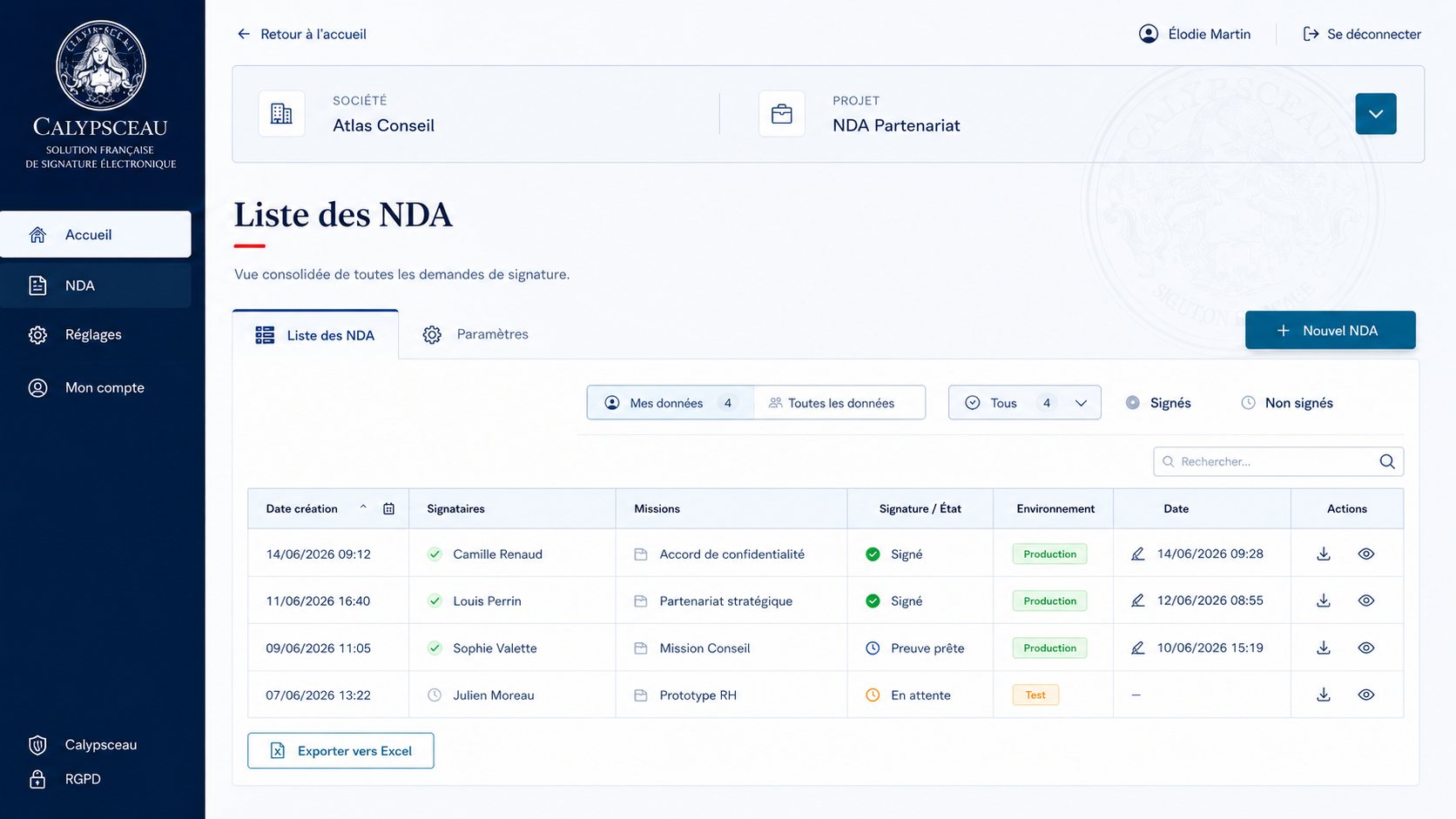Click the Rechercher search field
The image size is (1456, 819).
[1277, 462]
